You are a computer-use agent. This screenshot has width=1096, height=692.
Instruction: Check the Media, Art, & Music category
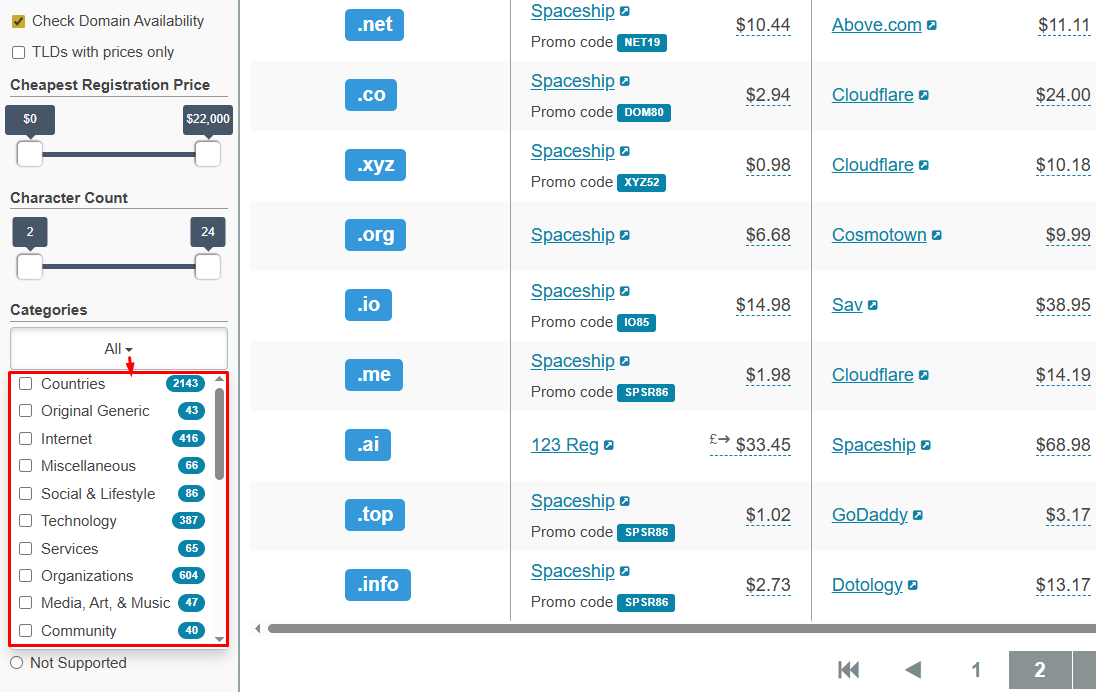tap(26, 603)
